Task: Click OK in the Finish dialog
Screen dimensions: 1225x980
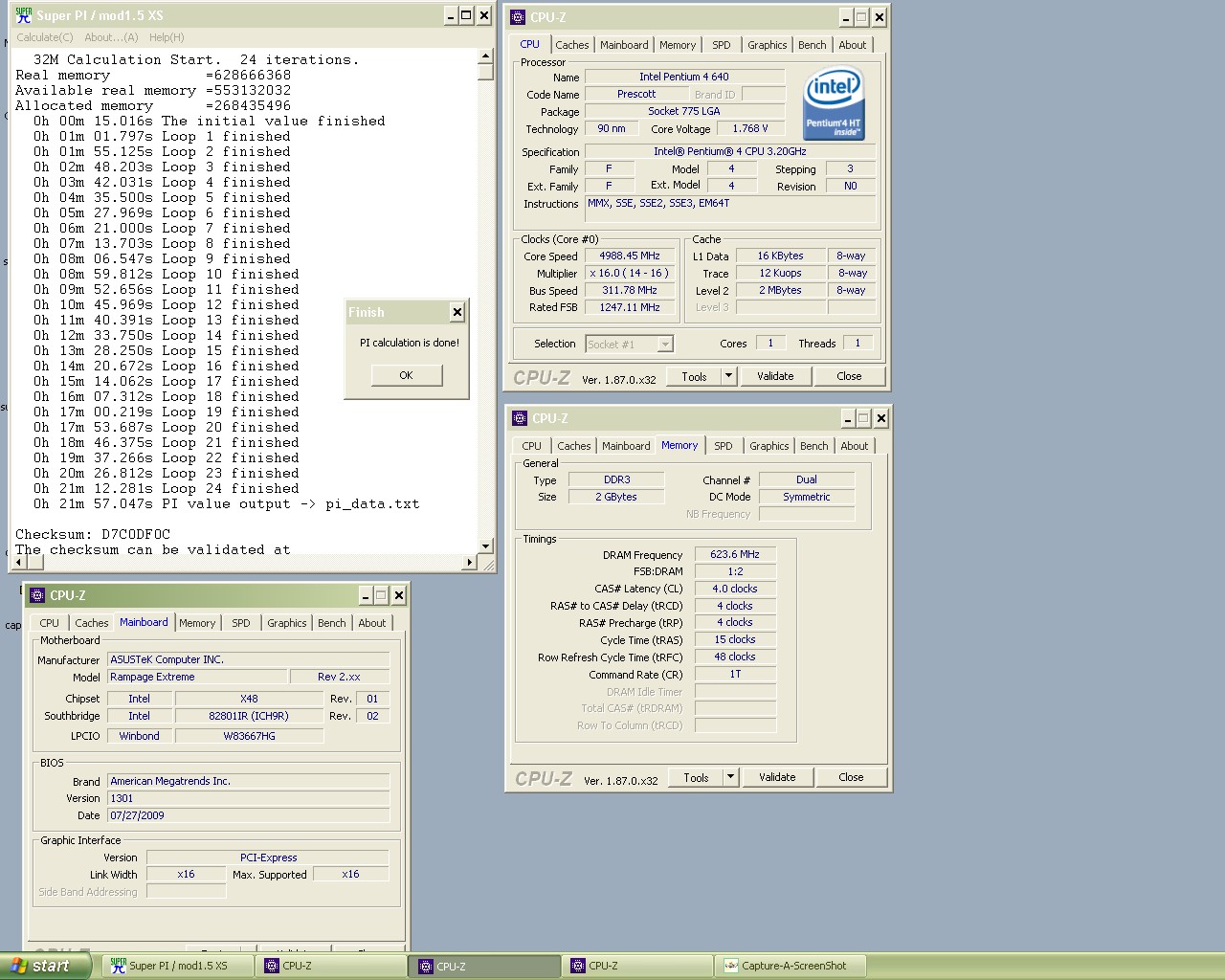Action: coord(407,375)
